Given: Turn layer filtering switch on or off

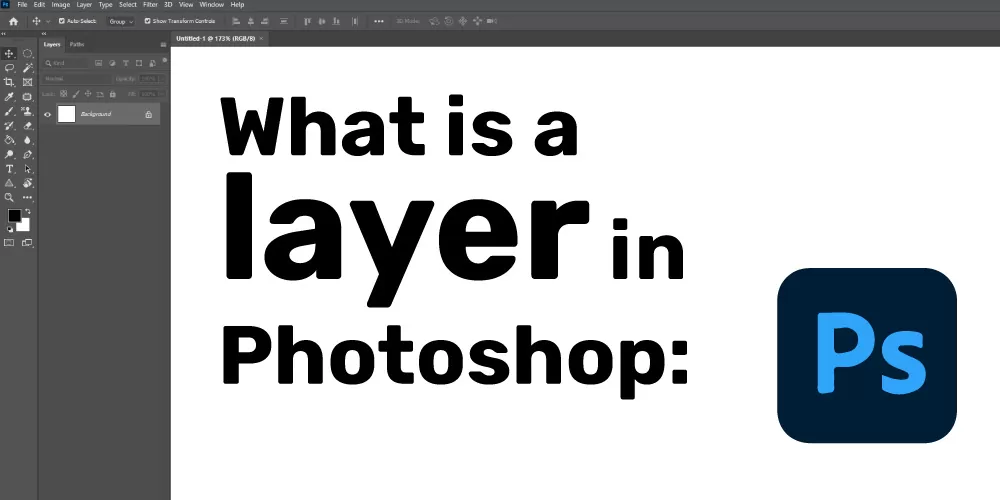Looking at the screenshot, I should coord(165,61).
